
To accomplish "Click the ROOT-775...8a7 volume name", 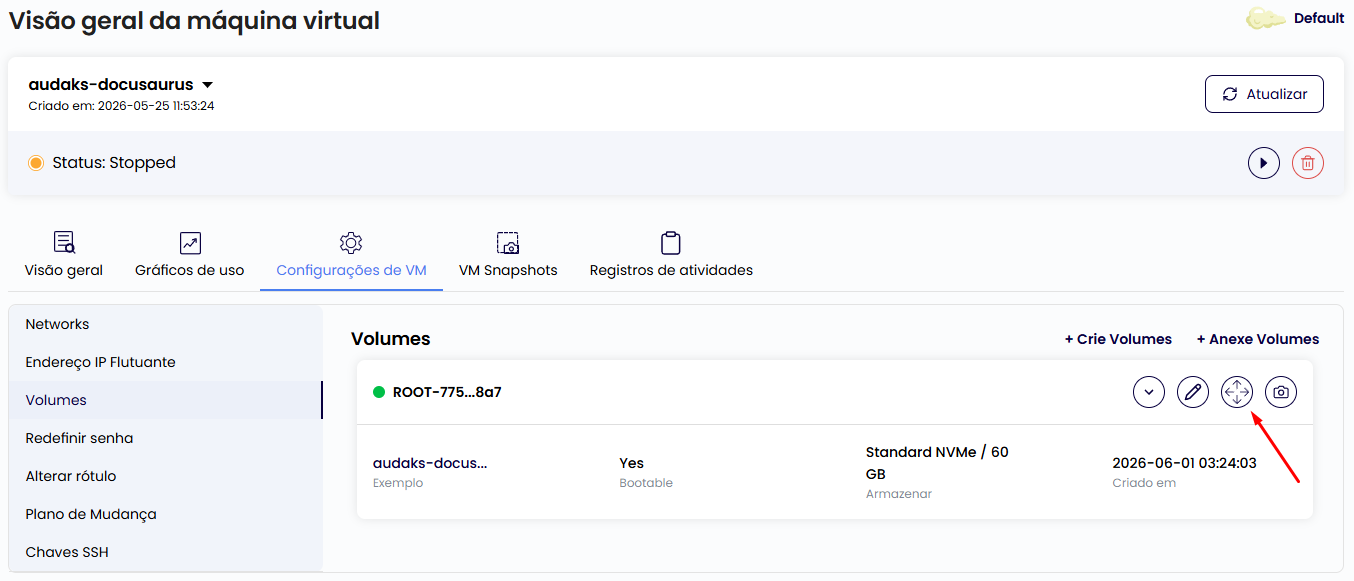I will pos(447,392).
